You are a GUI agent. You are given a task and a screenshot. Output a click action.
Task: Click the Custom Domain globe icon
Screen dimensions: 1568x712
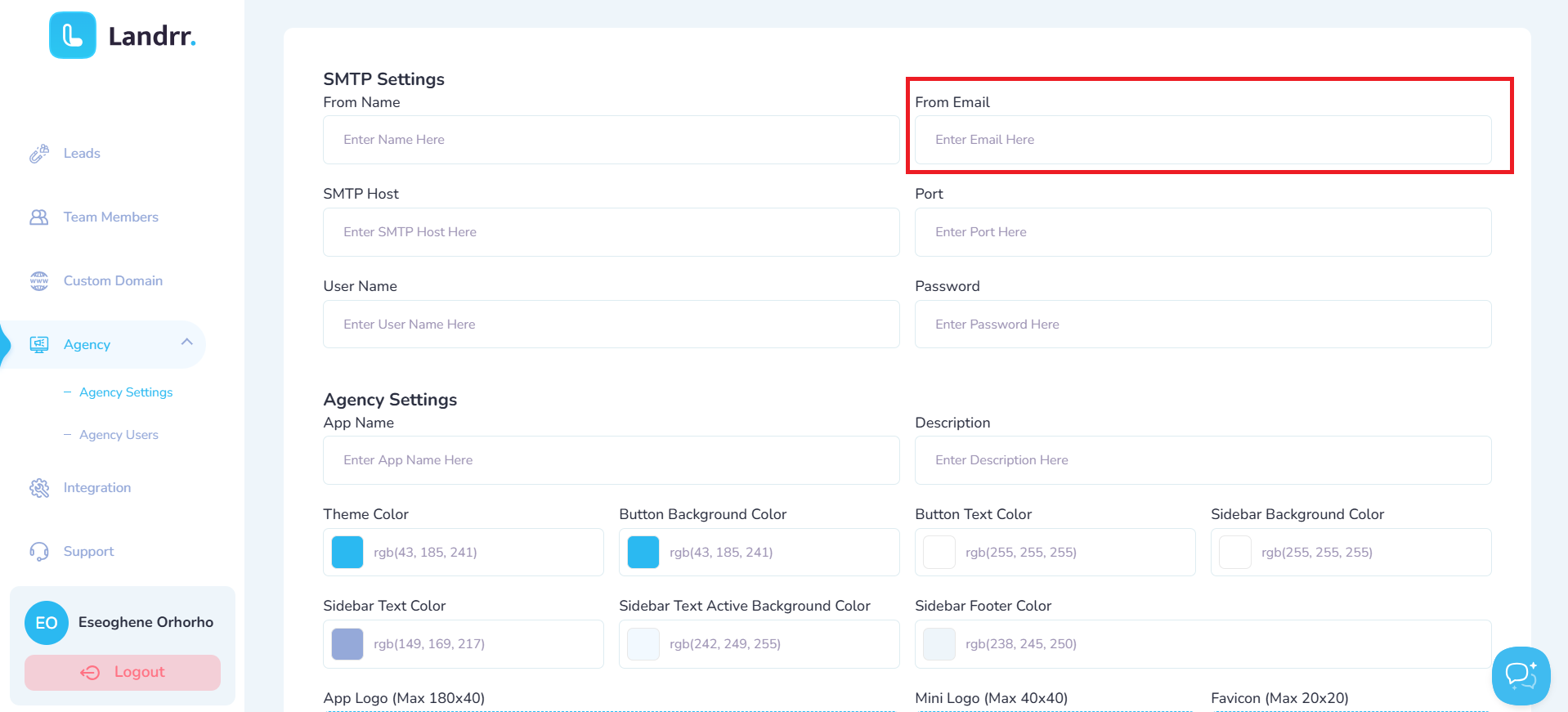click(x=39, y=281)
